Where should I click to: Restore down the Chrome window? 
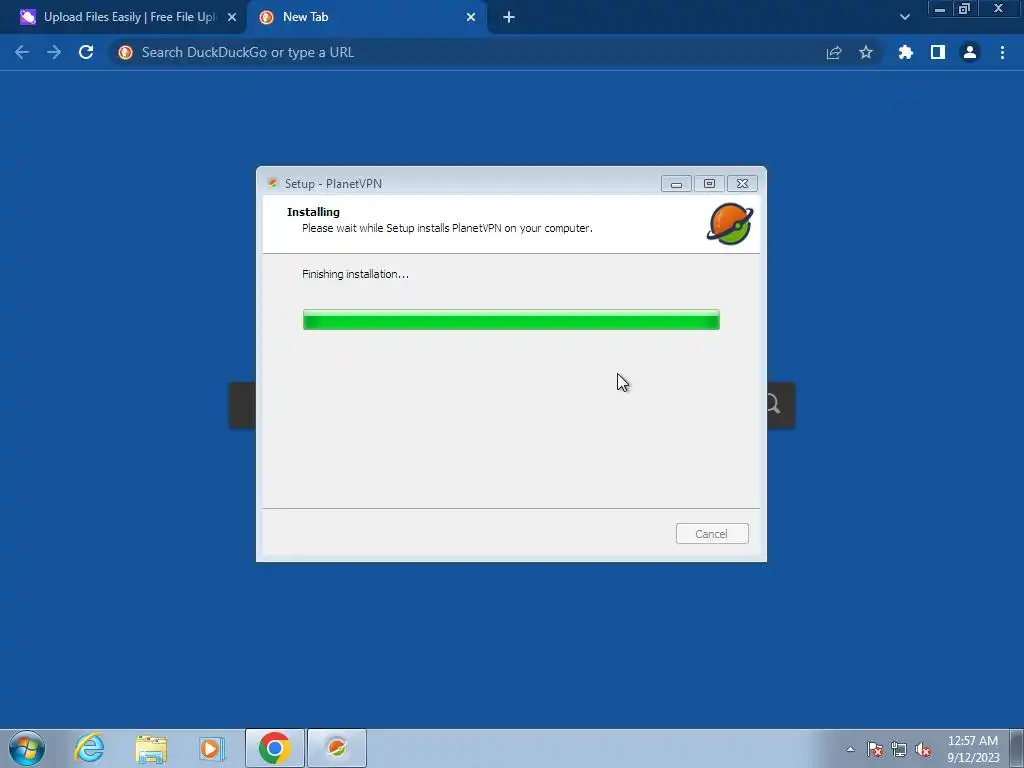coord(964,9)
